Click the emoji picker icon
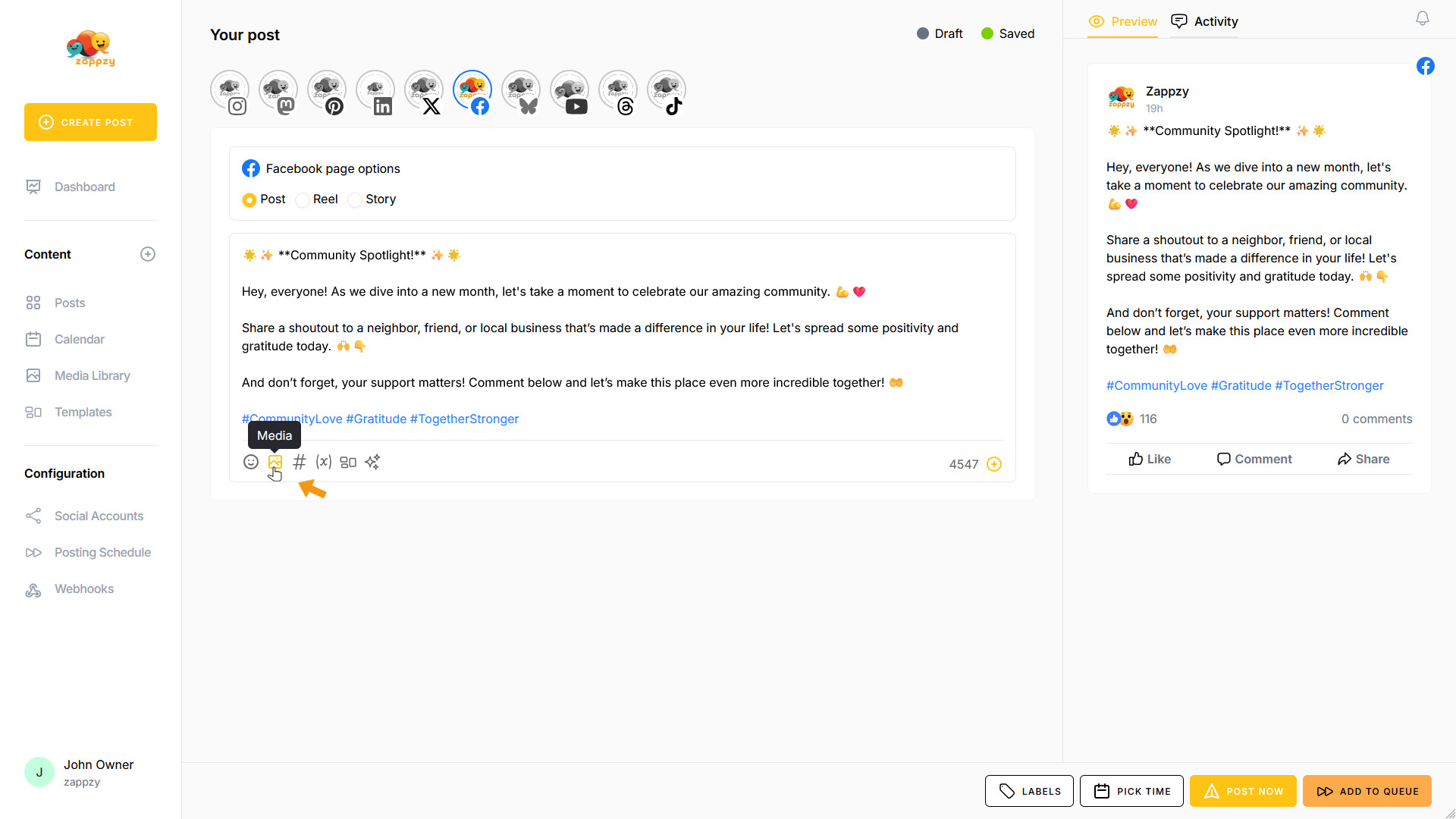 coord(250,462)
